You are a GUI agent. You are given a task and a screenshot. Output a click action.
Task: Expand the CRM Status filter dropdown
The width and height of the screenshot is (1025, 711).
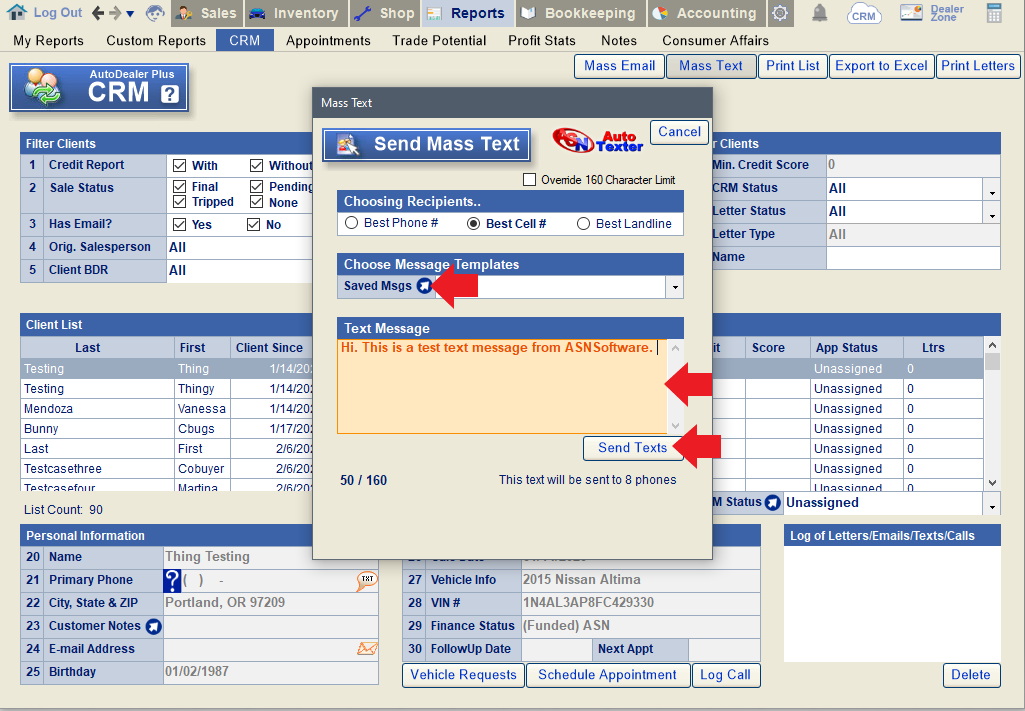[x=992, y=190]
